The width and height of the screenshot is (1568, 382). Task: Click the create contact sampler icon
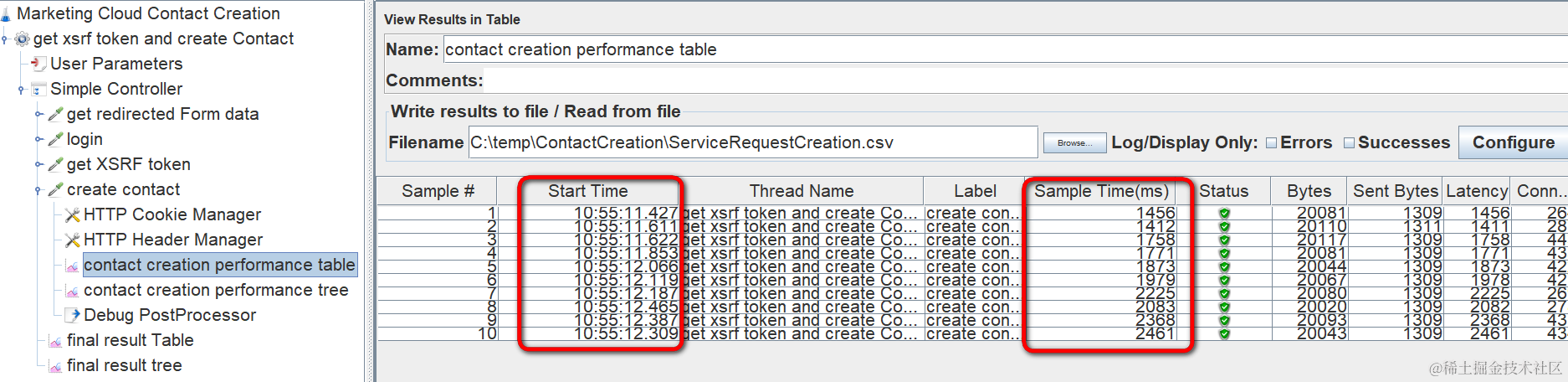[x=56, y=189]
